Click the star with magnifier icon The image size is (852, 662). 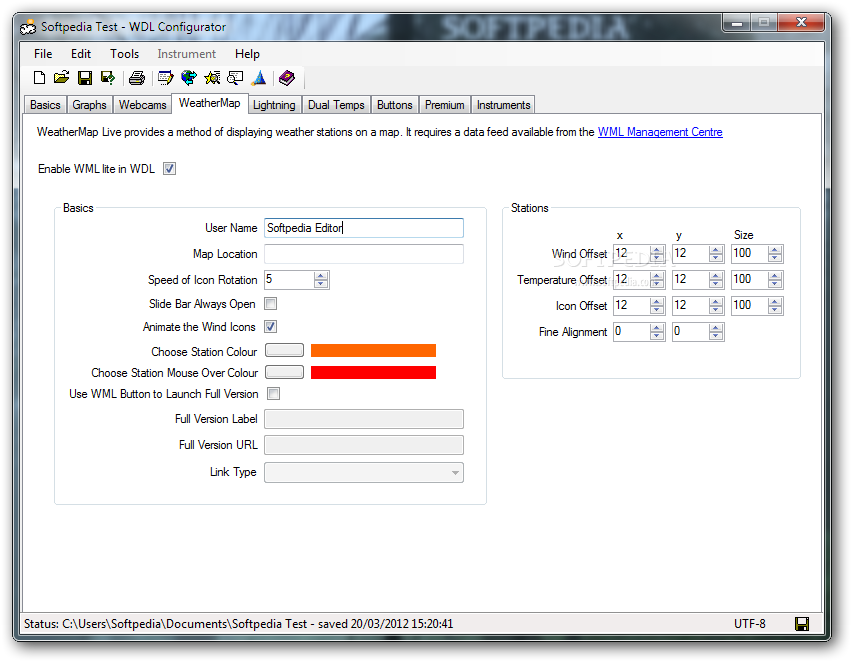pos(212,78)
